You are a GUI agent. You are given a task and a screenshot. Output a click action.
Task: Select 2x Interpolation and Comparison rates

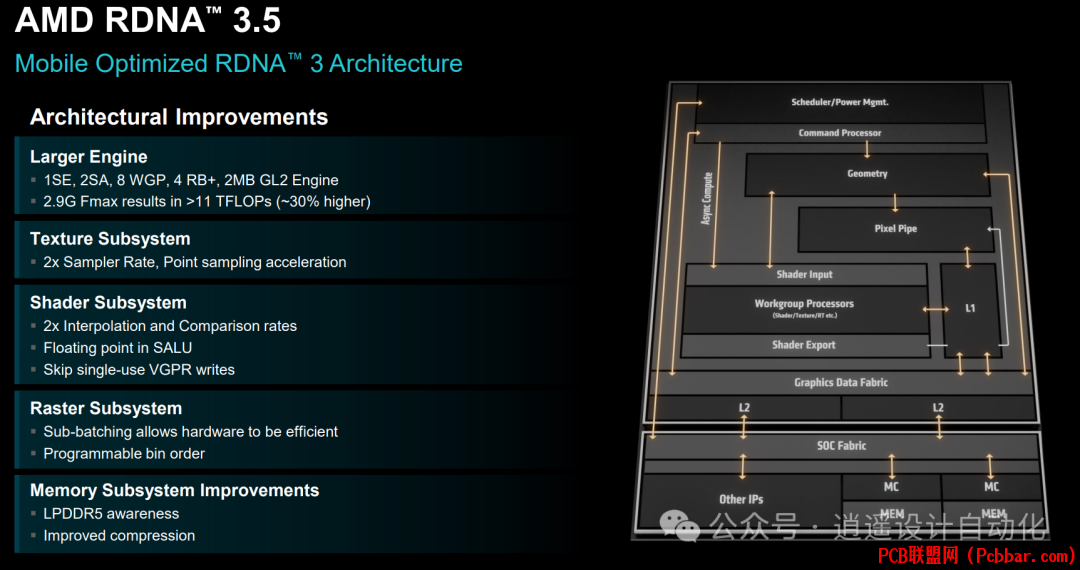pyautogui.click(x=170, y=326)
